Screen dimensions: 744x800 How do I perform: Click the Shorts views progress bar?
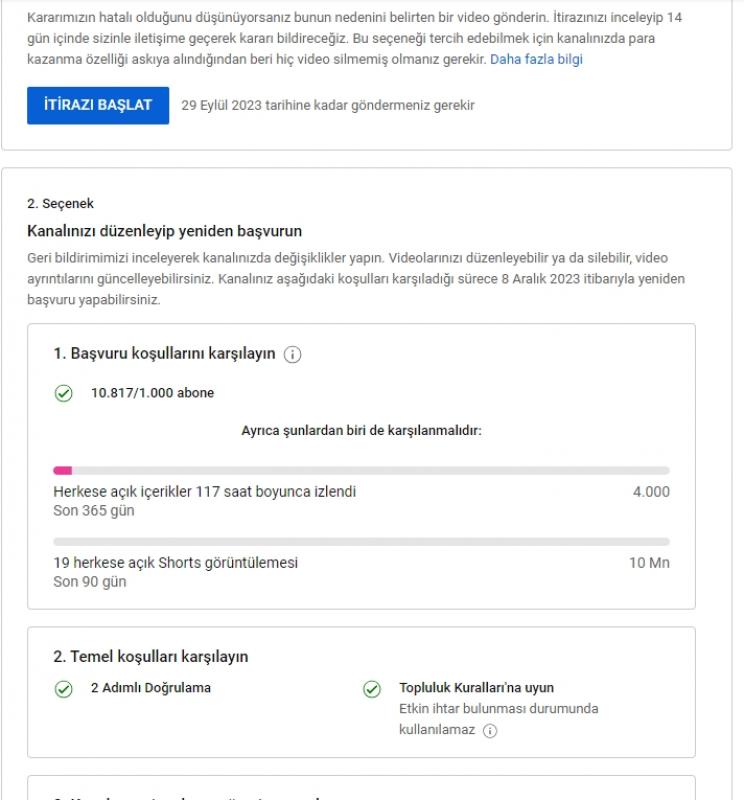(x=361, y=541)
